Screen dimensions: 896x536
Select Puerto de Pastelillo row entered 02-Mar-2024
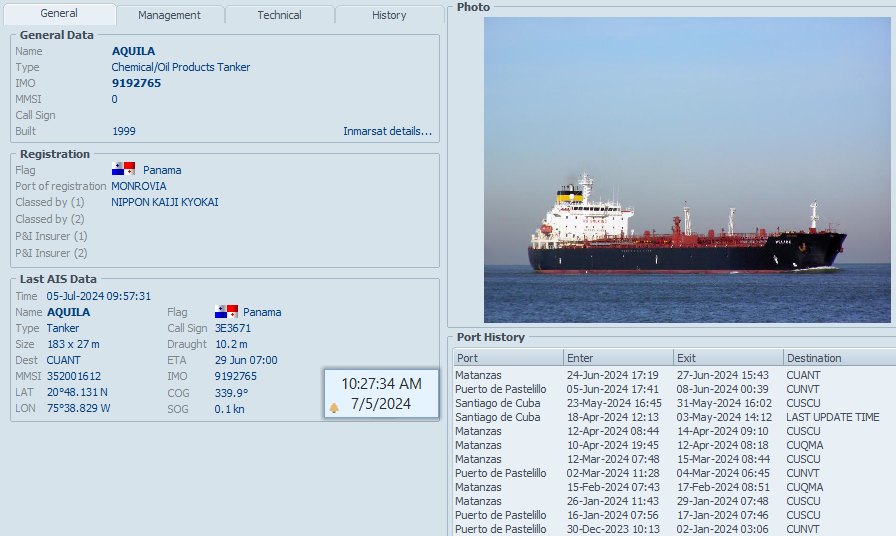tap(674, 473)
